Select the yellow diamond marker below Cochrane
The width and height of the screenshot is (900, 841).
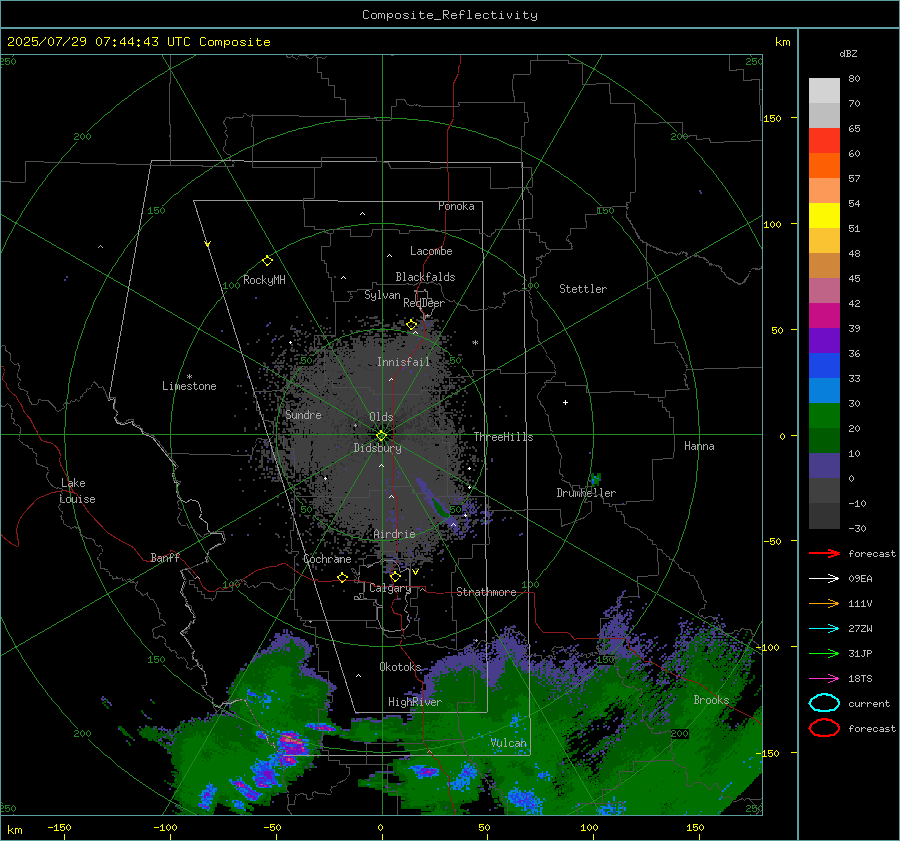point(343,577)
